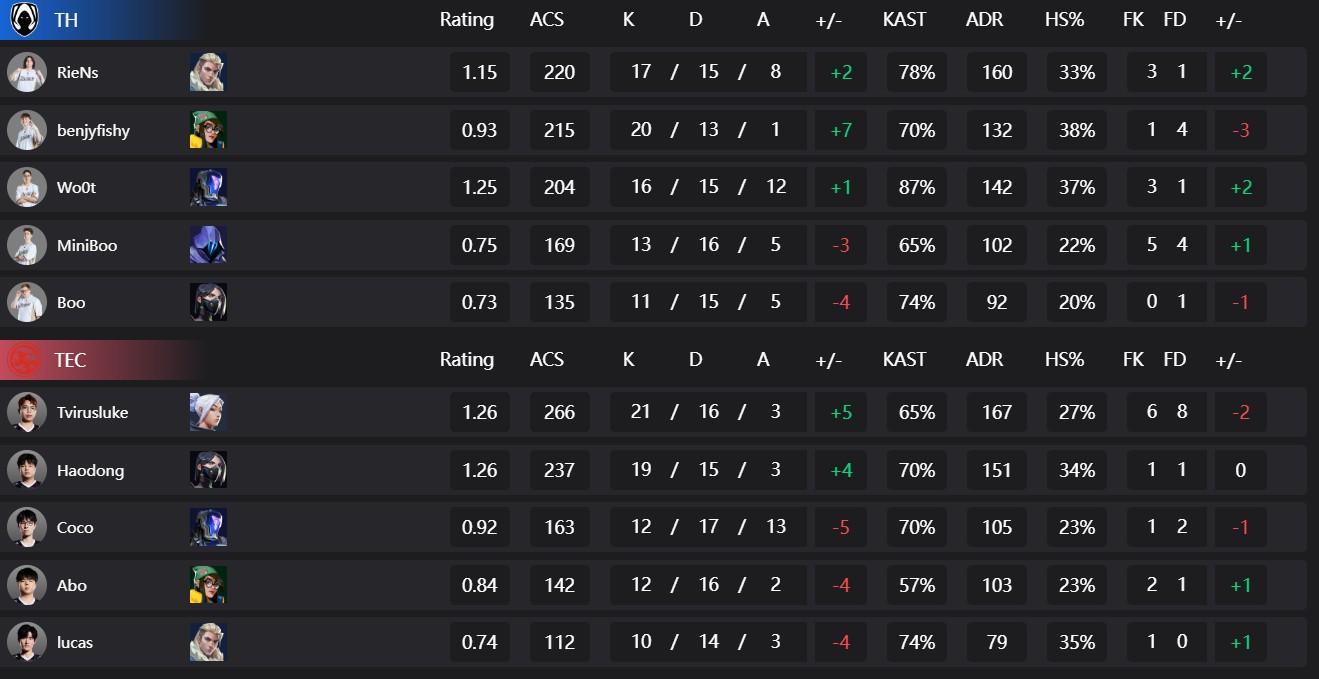Viewport: 1319px width, 679px height.
Task: Click the TH team logo icon
Action: click(23, 19)
